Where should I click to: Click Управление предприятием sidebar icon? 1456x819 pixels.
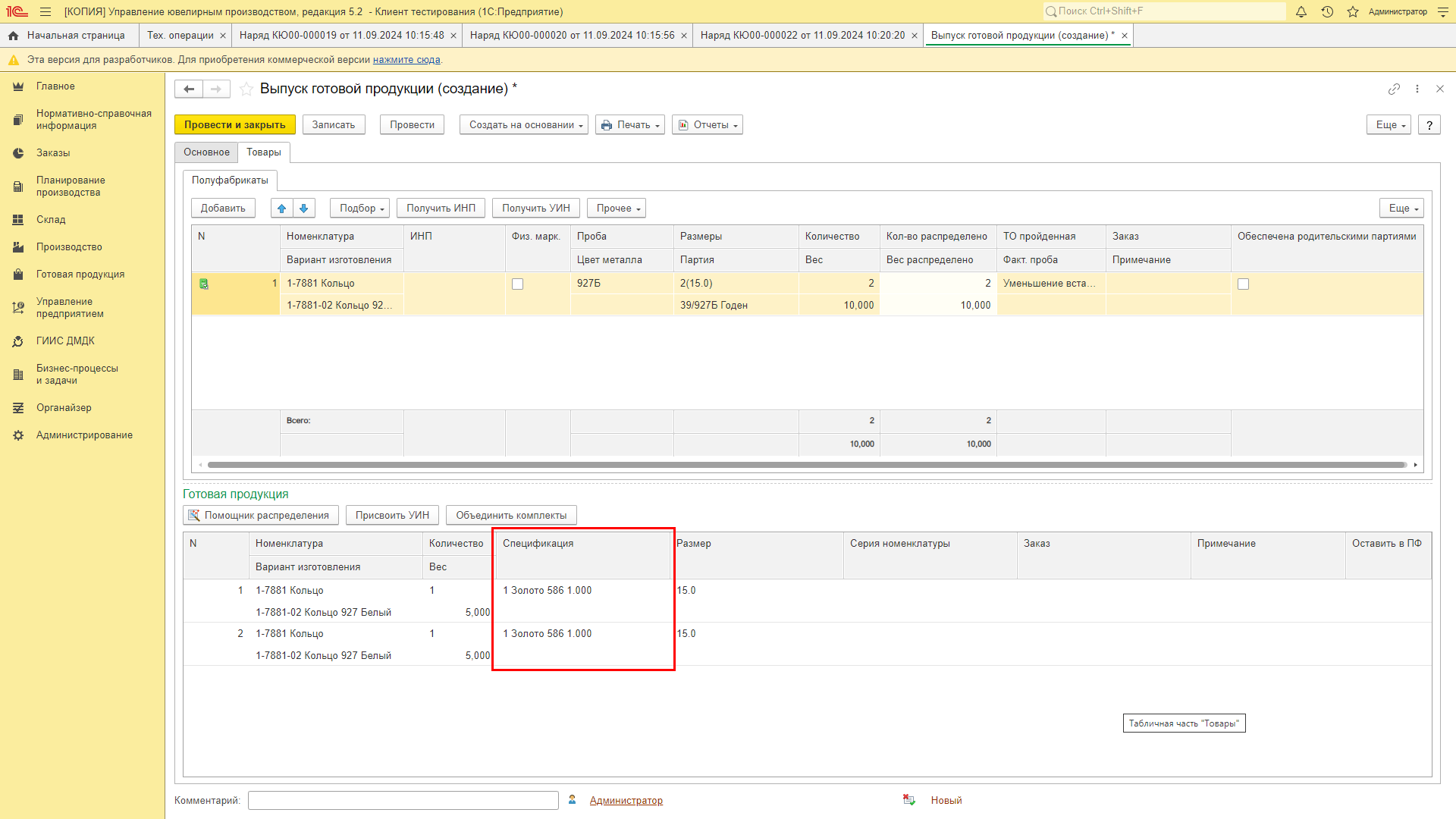18,308
